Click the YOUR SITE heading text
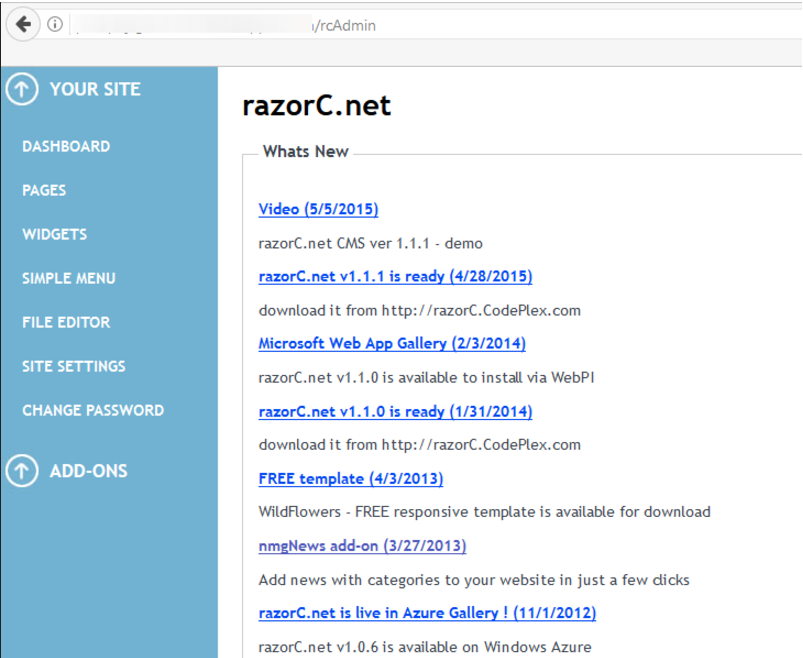Viewport: 803px width, 658px height. [95, 89]
